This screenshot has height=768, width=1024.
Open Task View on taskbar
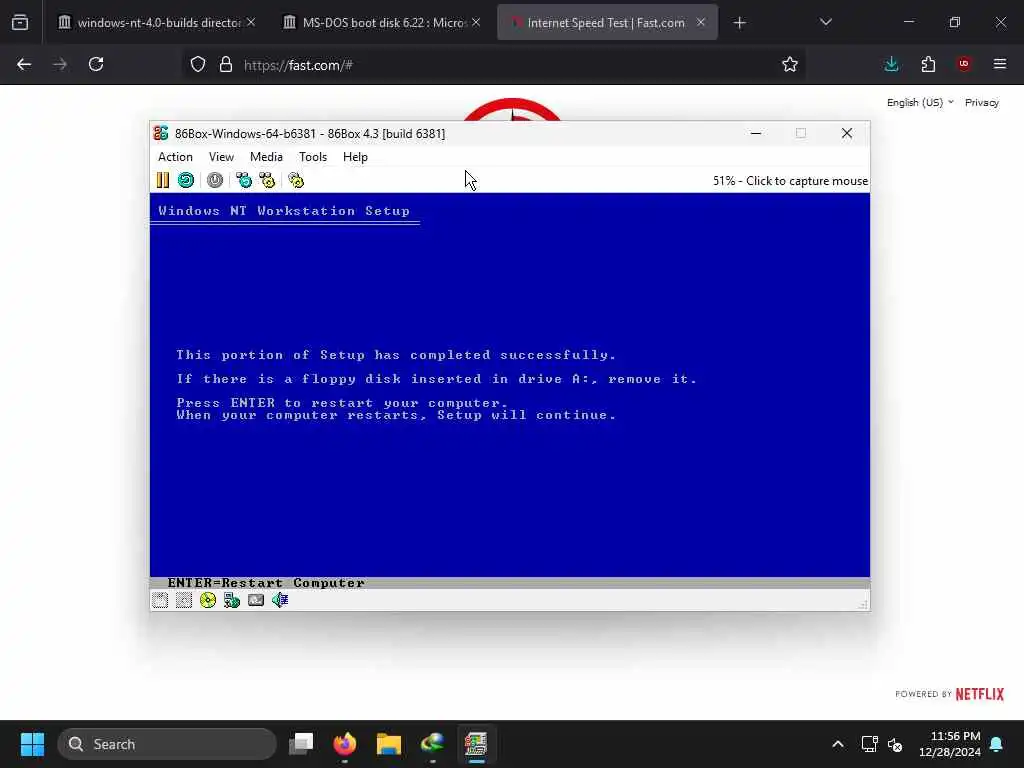click(301, 744)
